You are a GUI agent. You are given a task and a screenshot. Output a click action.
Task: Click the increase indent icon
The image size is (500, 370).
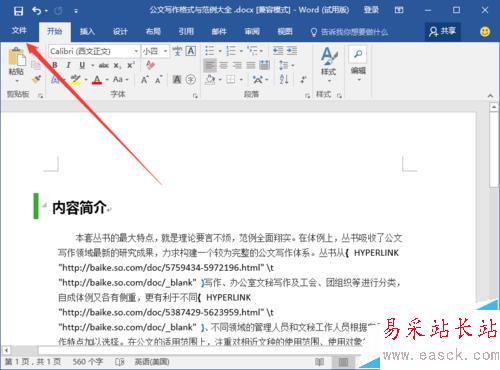[x=292, y=51]
